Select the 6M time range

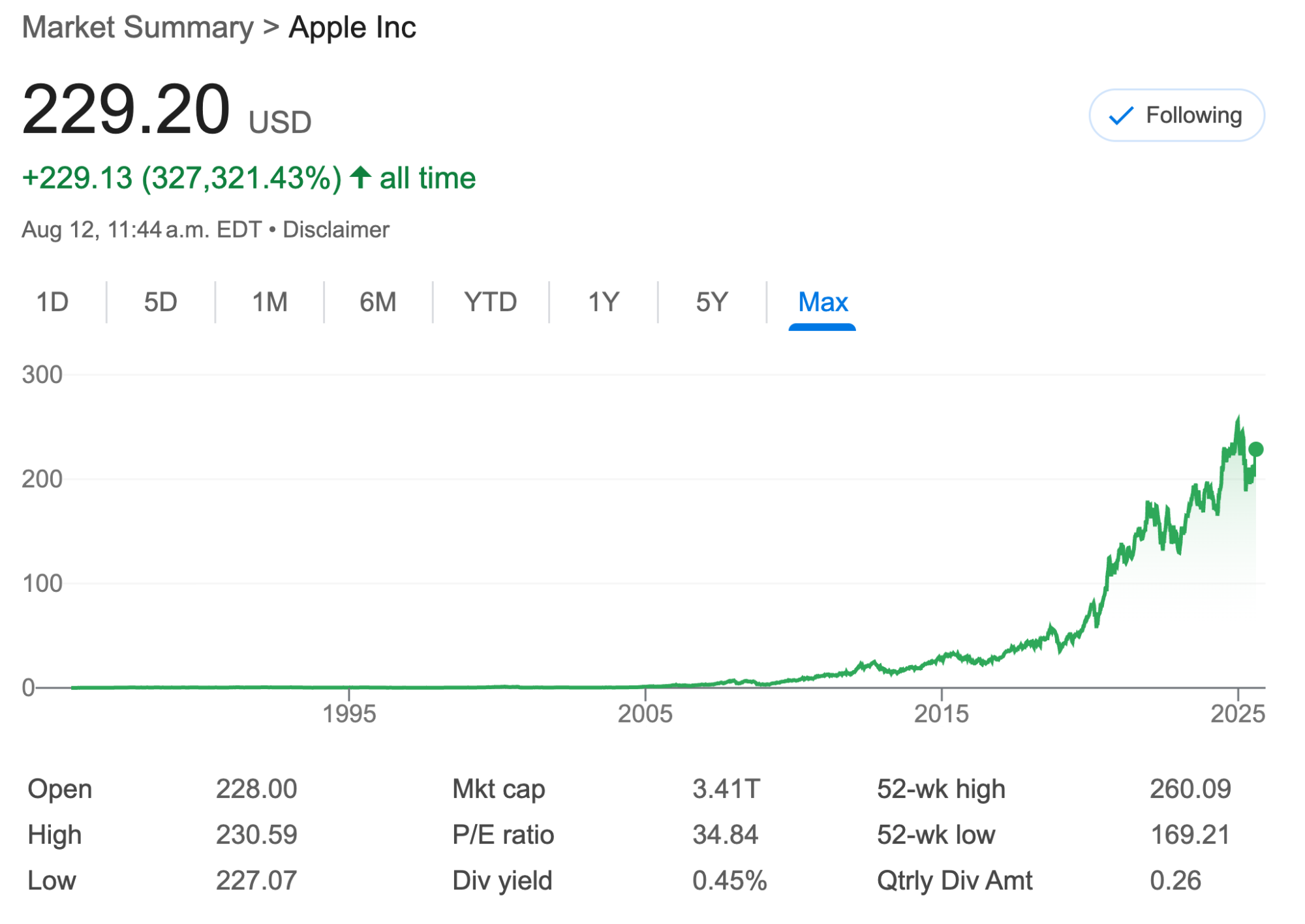point(377,301)
